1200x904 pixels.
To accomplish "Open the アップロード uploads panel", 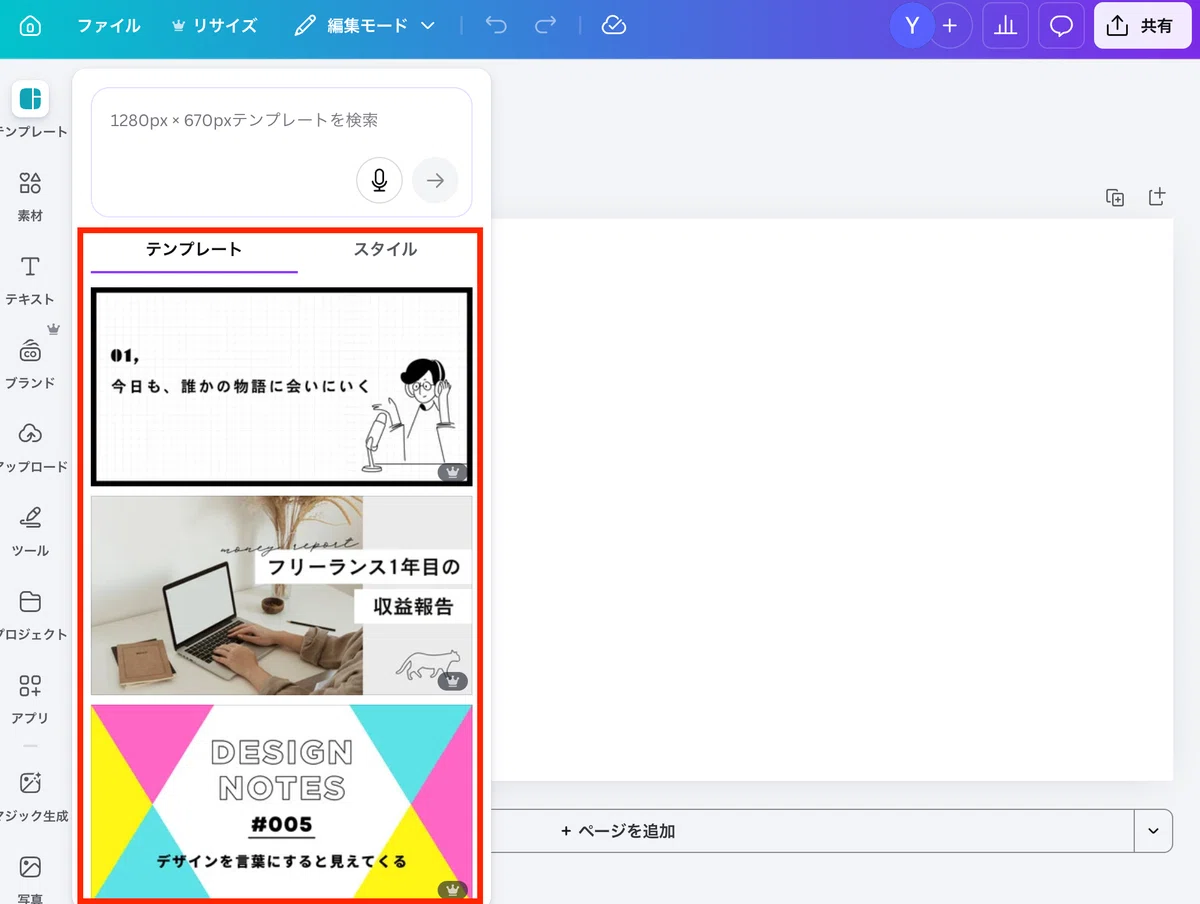I will tap(31, 446).
